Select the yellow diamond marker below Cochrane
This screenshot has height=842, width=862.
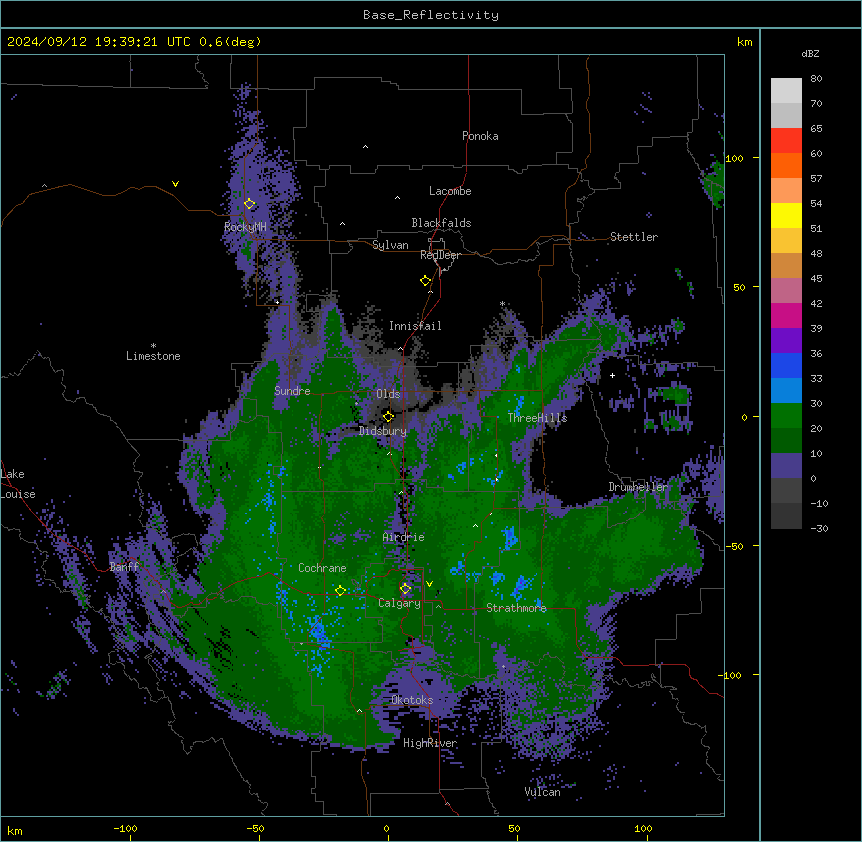pos(340,590)
